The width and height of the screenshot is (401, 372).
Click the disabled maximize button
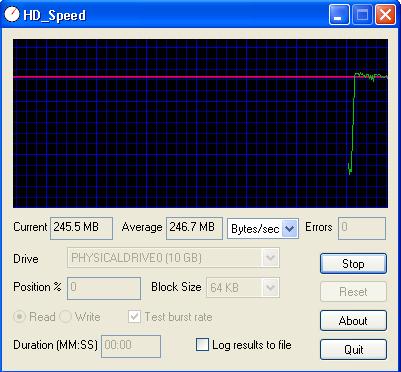pos(362,15)
